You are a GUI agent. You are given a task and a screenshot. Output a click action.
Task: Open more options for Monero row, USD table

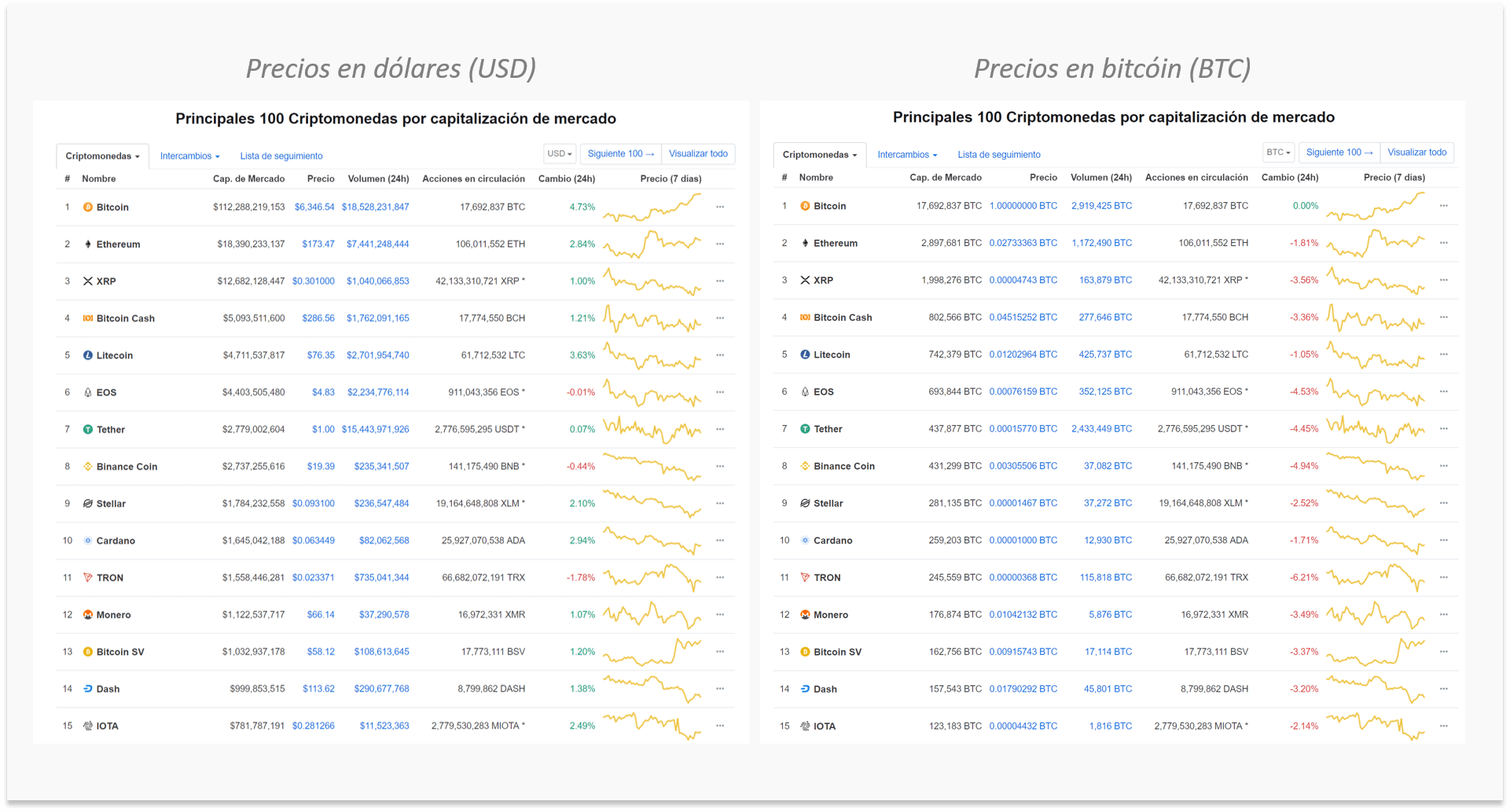[x=720, y=615]
